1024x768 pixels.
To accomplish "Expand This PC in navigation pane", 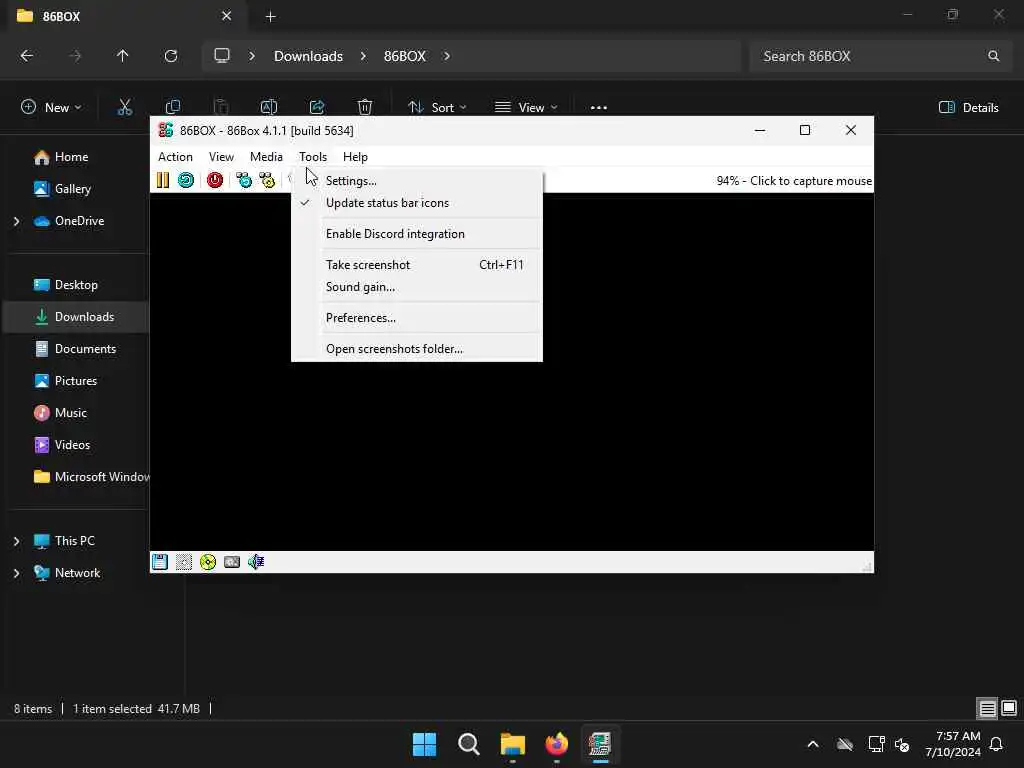I will pyautogui.click(x=16, y=541).
